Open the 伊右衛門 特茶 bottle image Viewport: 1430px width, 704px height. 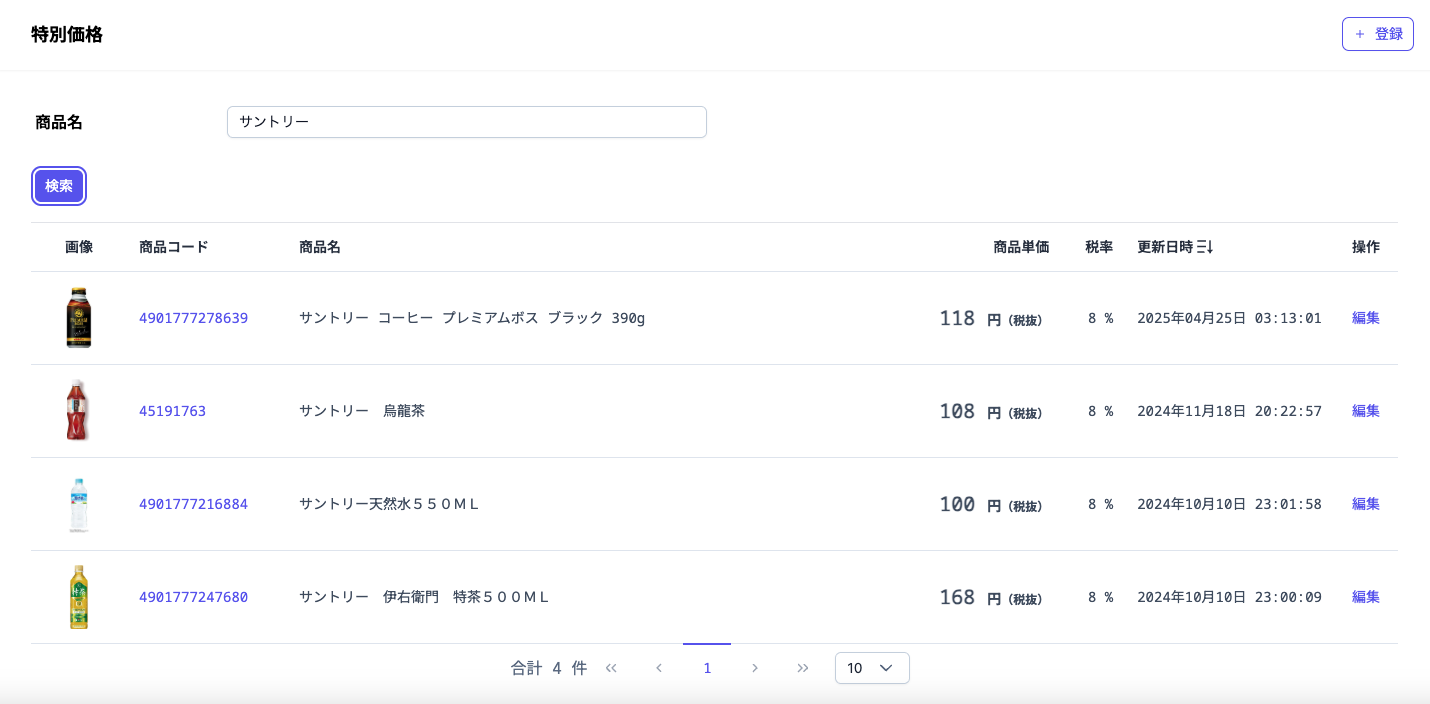tap(79, 597)
